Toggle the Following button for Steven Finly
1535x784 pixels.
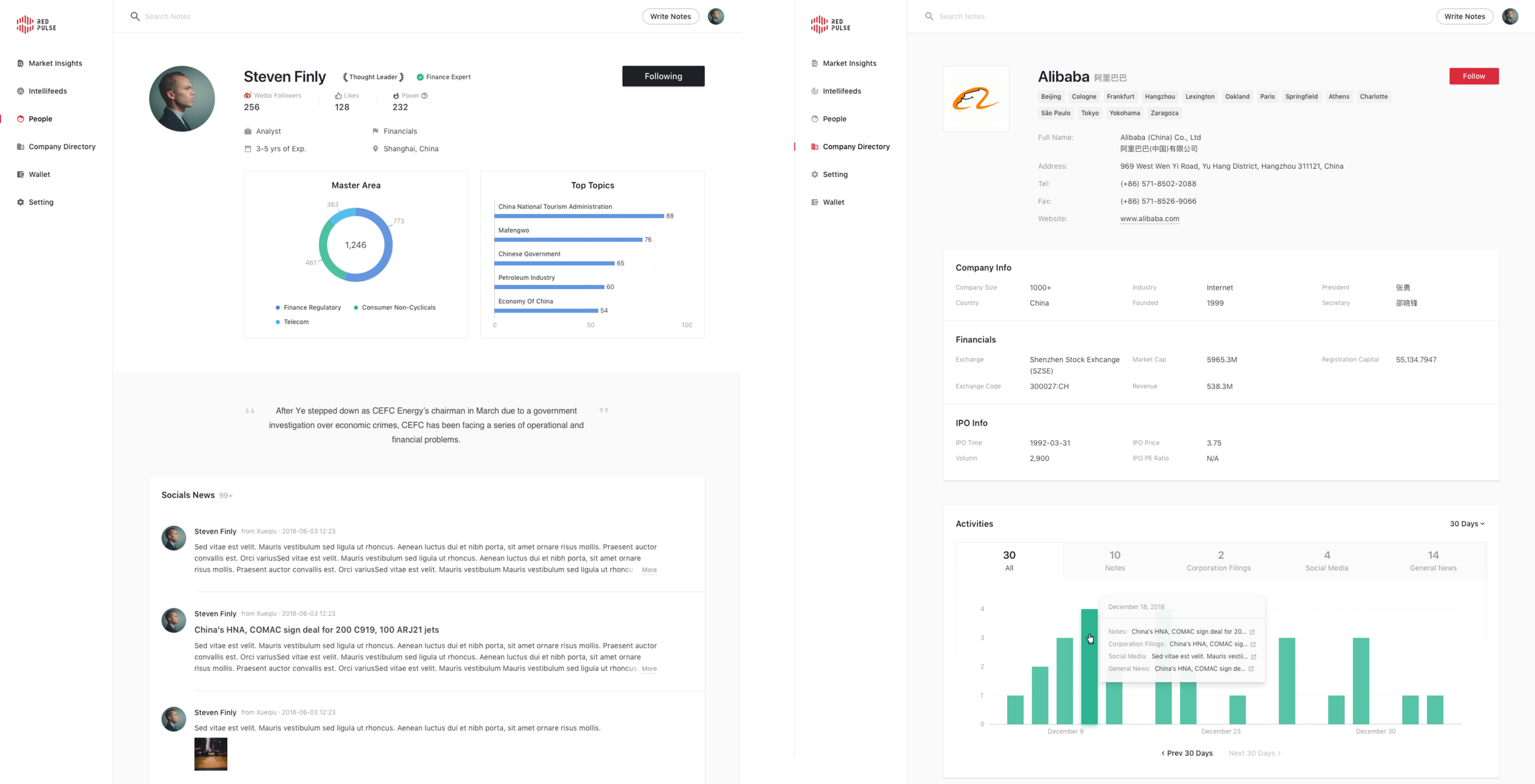(x=663, y=76)
